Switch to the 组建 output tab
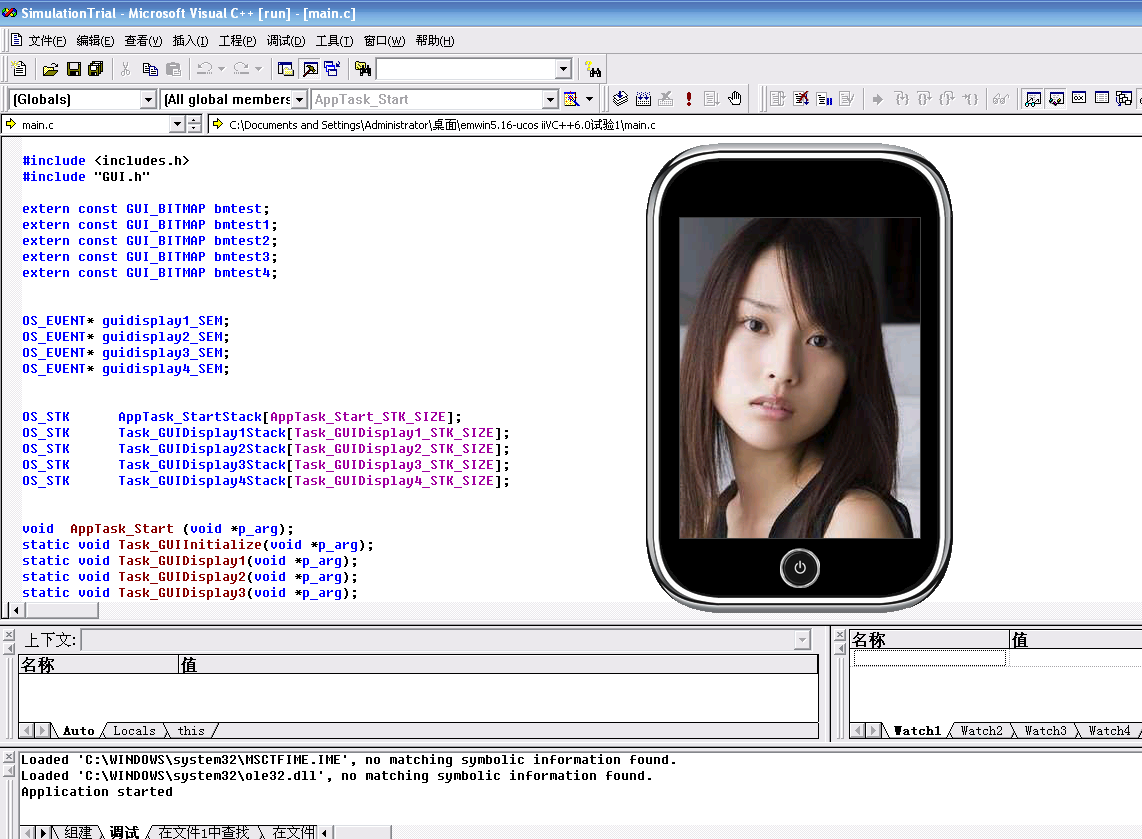The height and width of the screenshot is (839, 1142). [x=78, y=832]
